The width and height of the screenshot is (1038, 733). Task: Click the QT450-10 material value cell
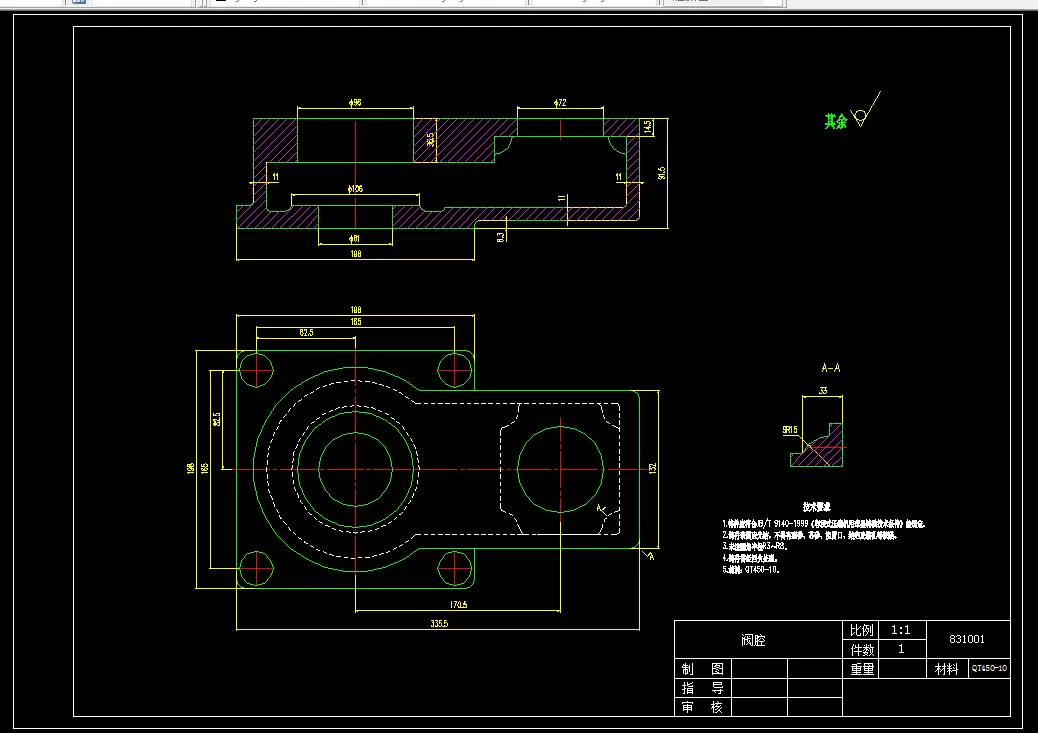click(x=989, y=669)
